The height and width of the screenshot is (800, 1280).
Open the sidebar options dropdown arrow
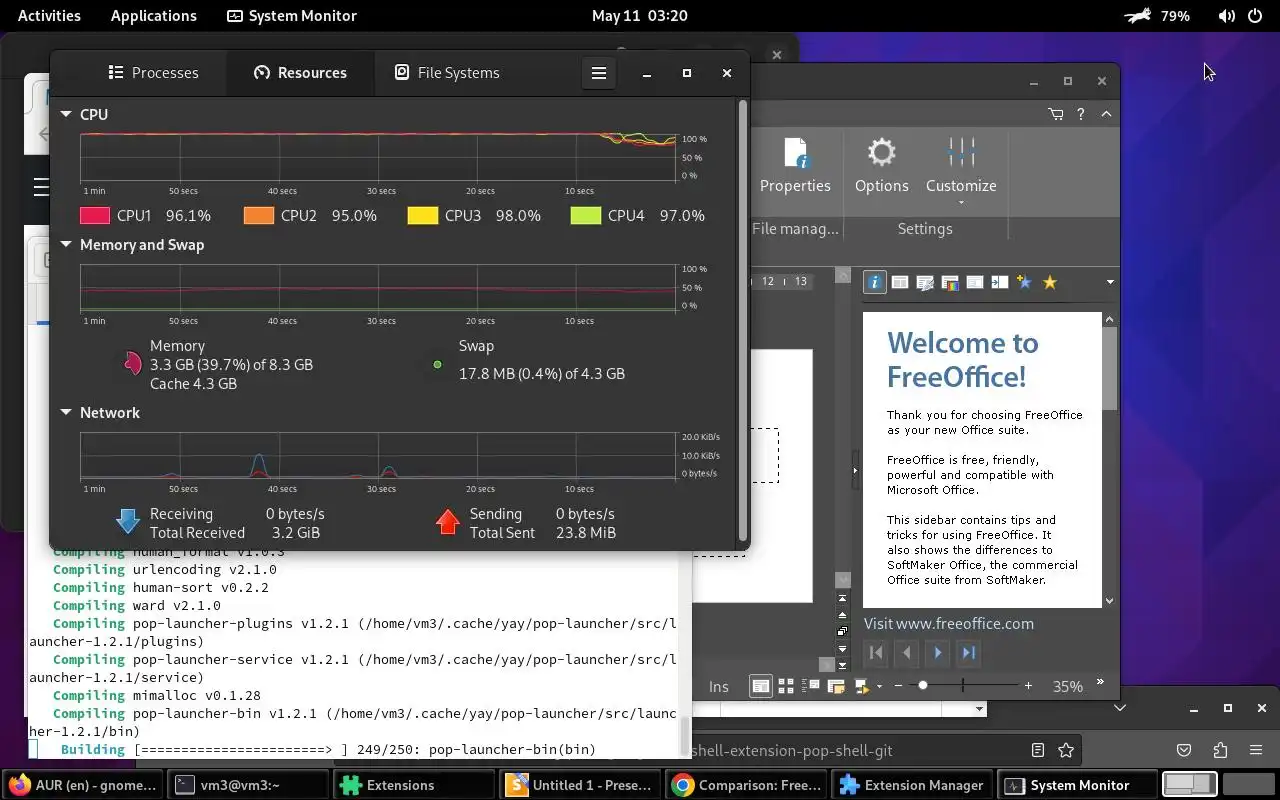pos(1110,283)
